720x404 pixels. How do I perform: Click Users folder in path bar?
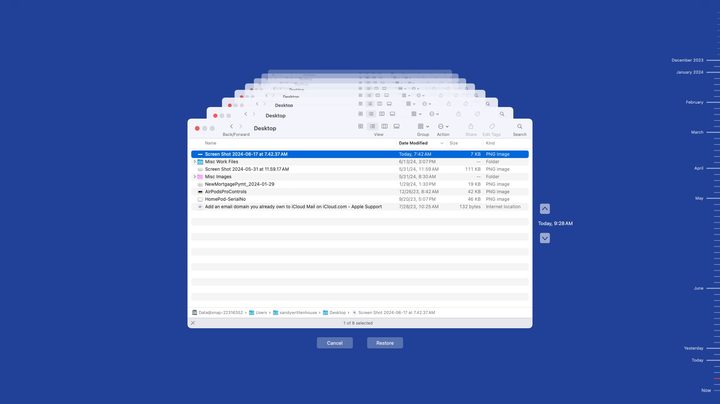[258, 313]
